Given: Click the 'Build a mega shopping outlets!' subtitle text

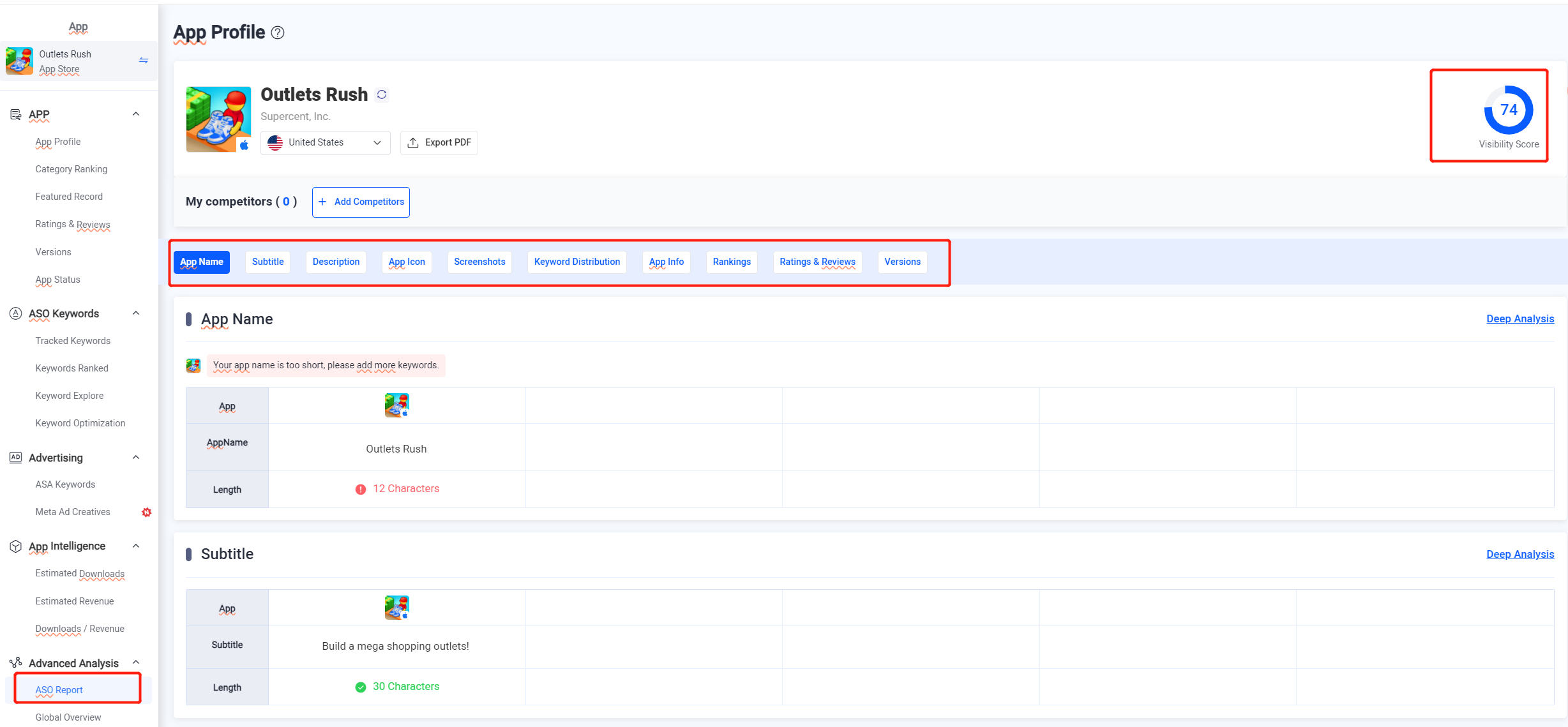Looking at the screenshot, I should click(396, 646).
